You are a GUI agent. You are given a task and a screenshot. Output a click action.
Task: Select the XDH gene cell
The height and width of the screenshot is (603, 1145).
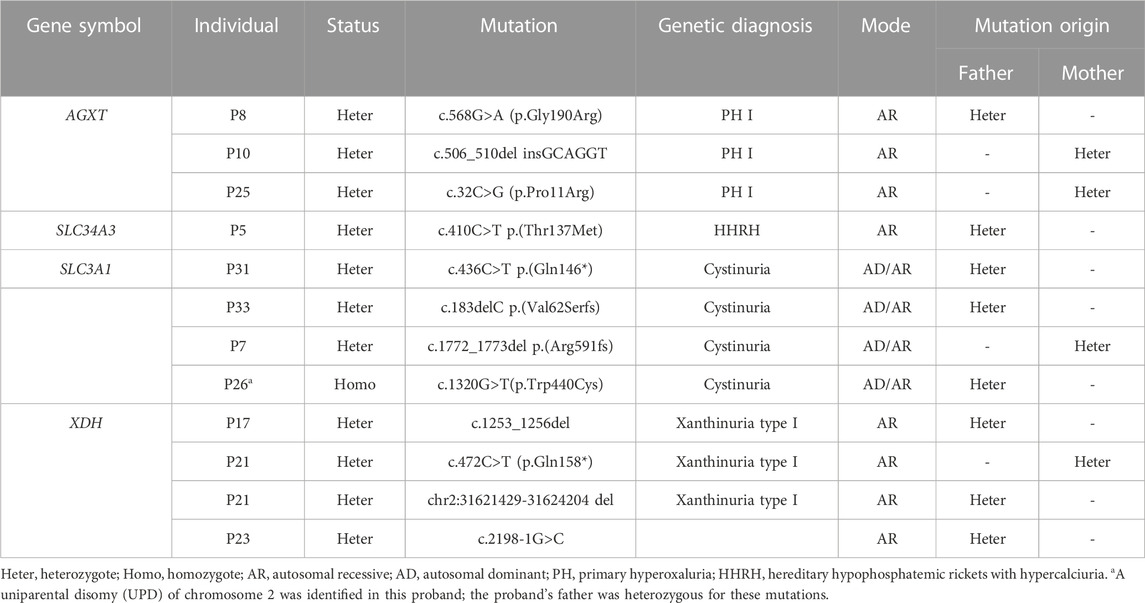[x=86, y=423]
